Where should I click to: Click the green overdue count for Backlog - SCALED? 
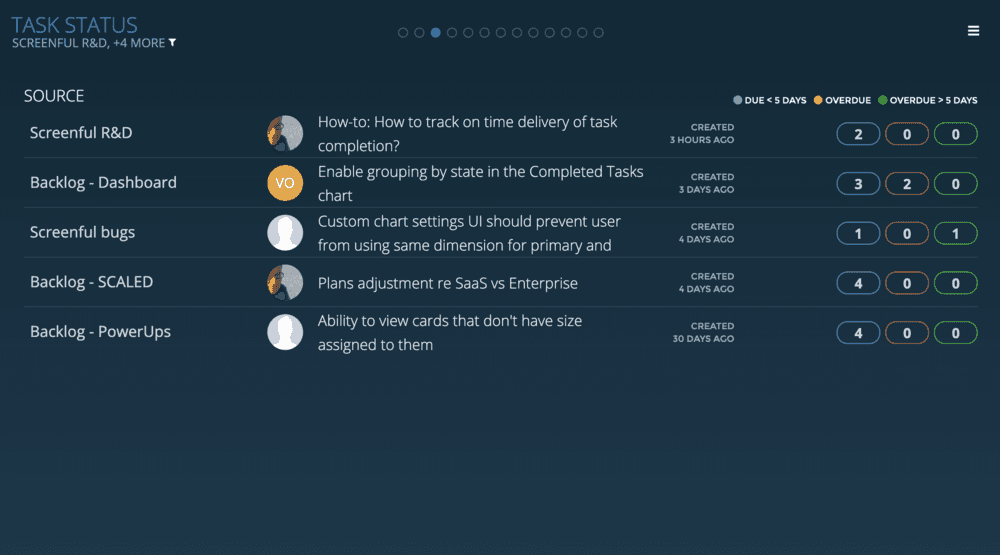[955, 283]
